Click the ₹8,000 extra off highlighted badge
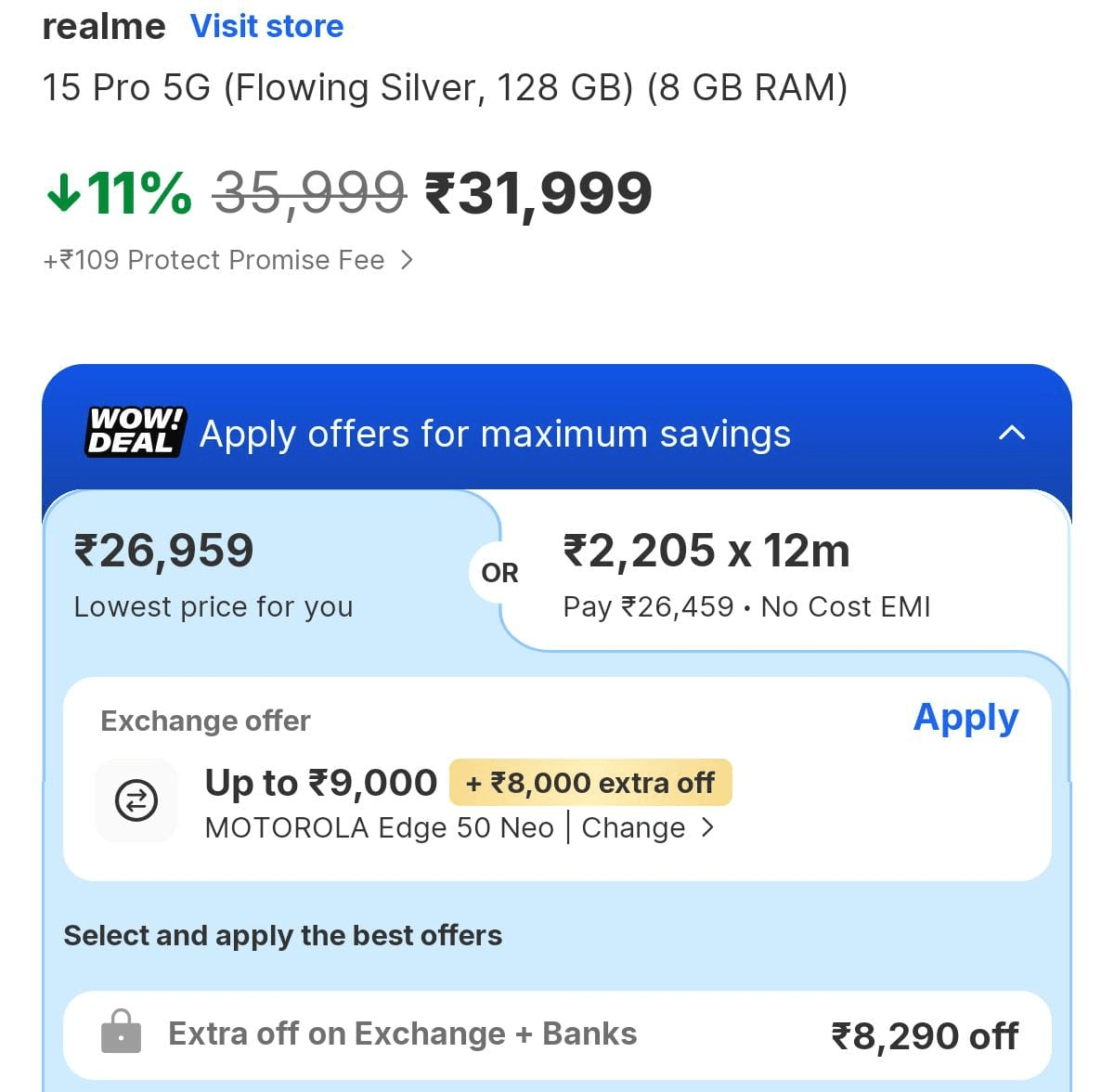The width and height of the screenshot is (1114, 1092). pyautogui.click(x=590, y=782)
